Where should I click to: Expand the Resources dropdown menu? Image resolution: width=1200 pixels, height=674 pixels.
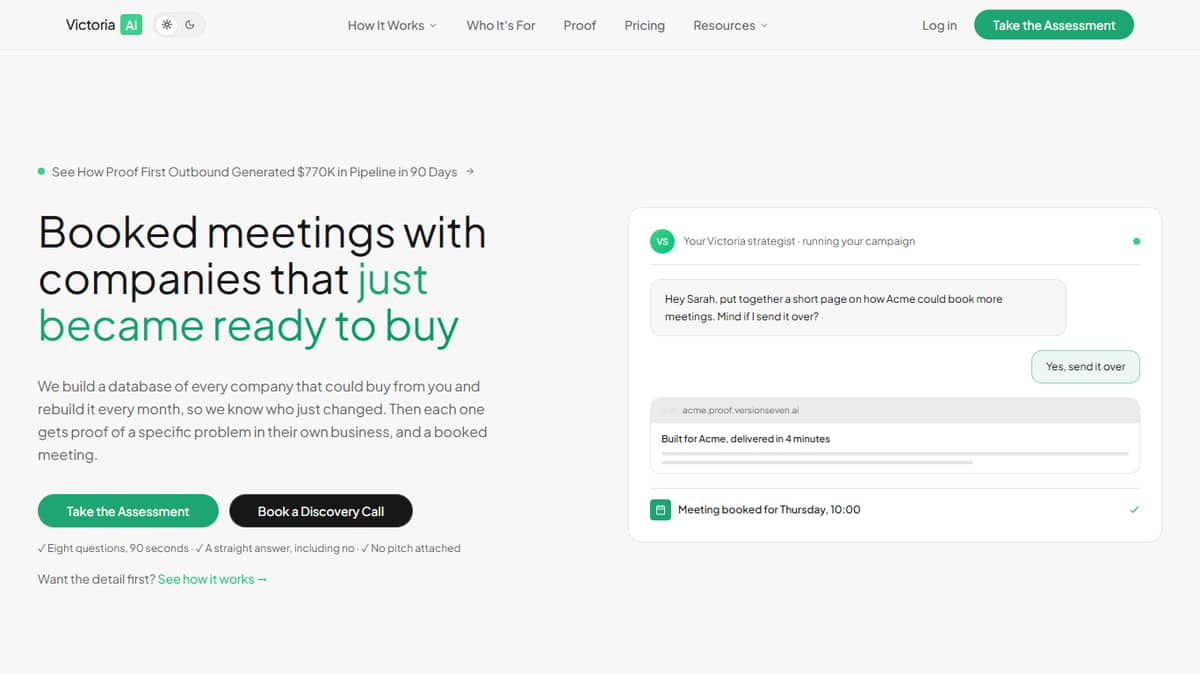730,25
